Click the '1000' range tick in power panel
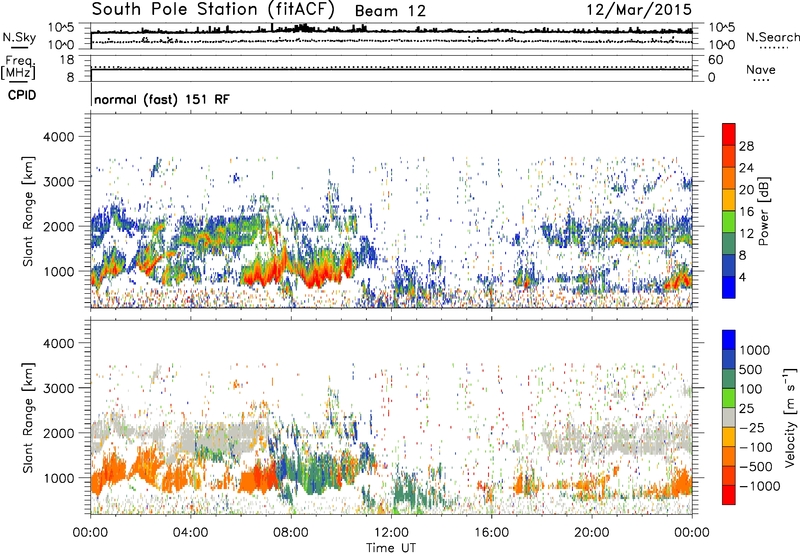 59,271
